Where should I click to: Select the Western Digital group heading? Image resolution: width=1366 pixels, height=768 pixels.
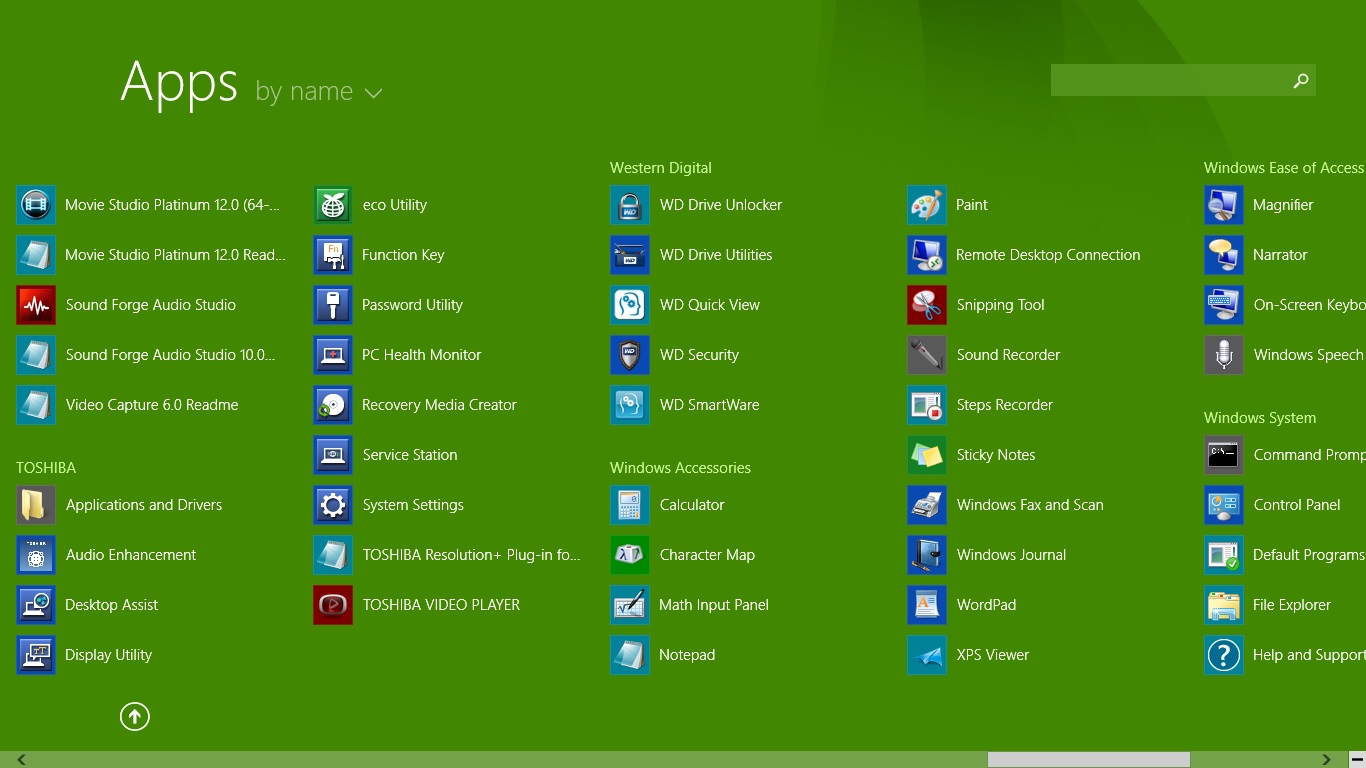(x=661, y=168)
